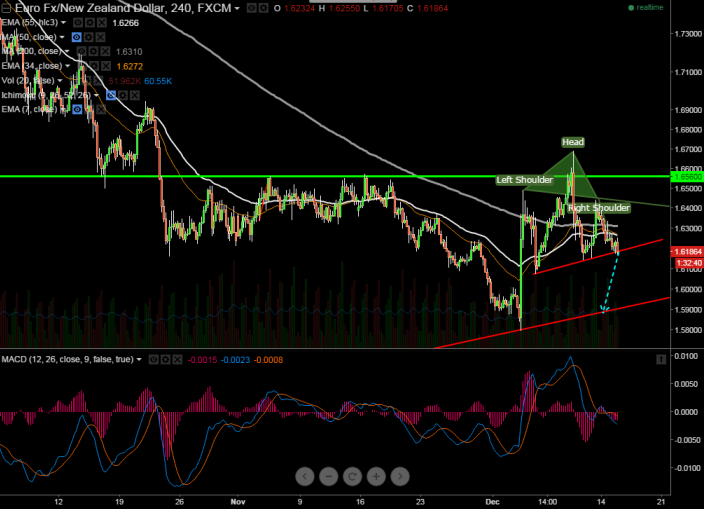704x509 pixels.
Task: Click the EMA 34 value 1.6272
Action: [130, 66]
